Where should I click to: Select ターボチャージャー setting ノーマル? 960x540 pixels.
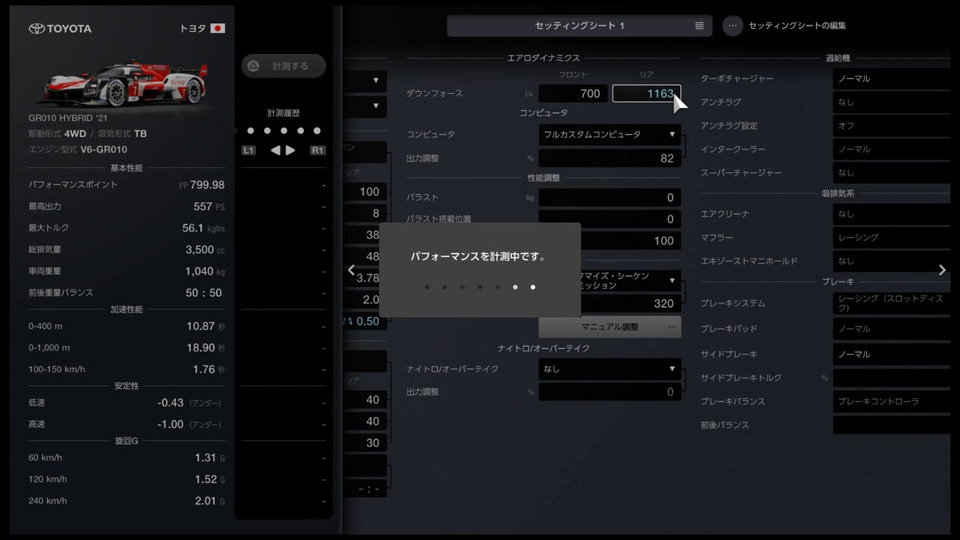click(x=891, y=79)
